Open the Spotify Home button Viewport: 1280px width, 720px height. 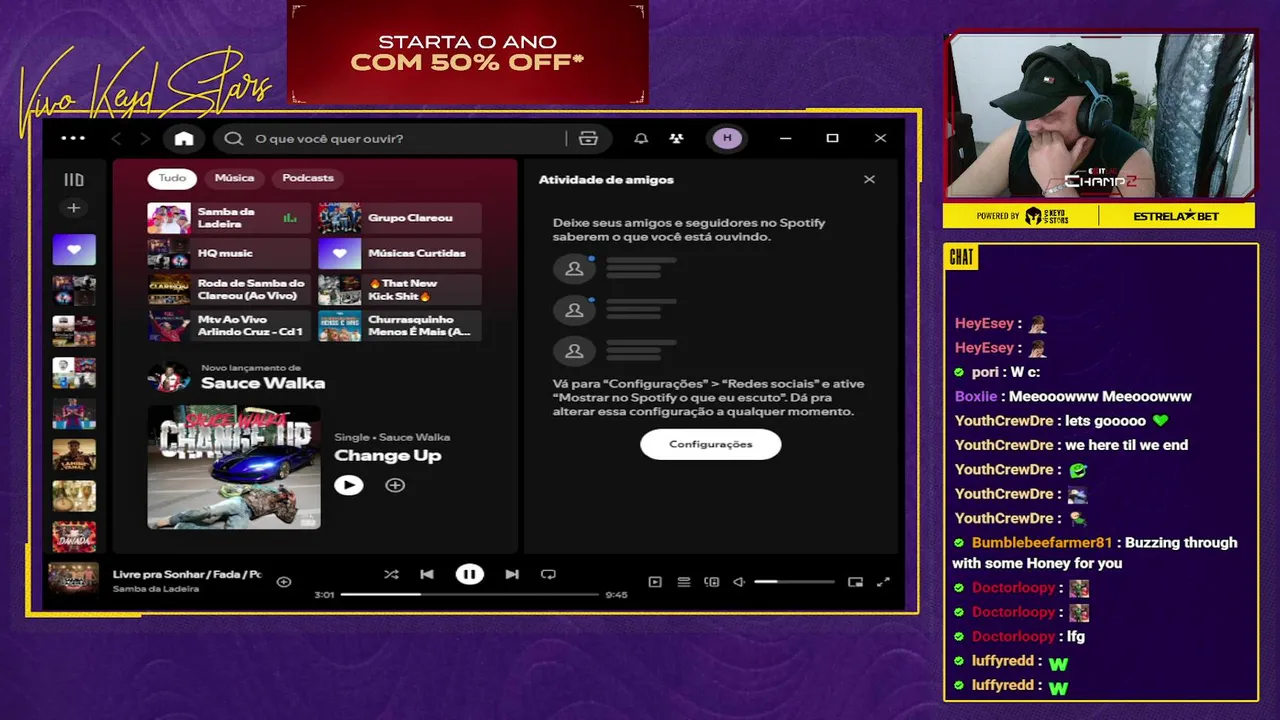(x=184, y=139)
